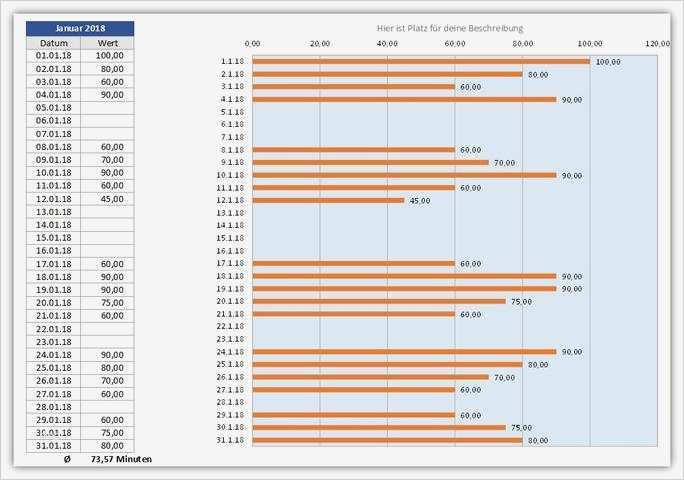Screen dimensions: 684x480
Task: Click the 100,00 data label in chart
Action: click(608, 62)
